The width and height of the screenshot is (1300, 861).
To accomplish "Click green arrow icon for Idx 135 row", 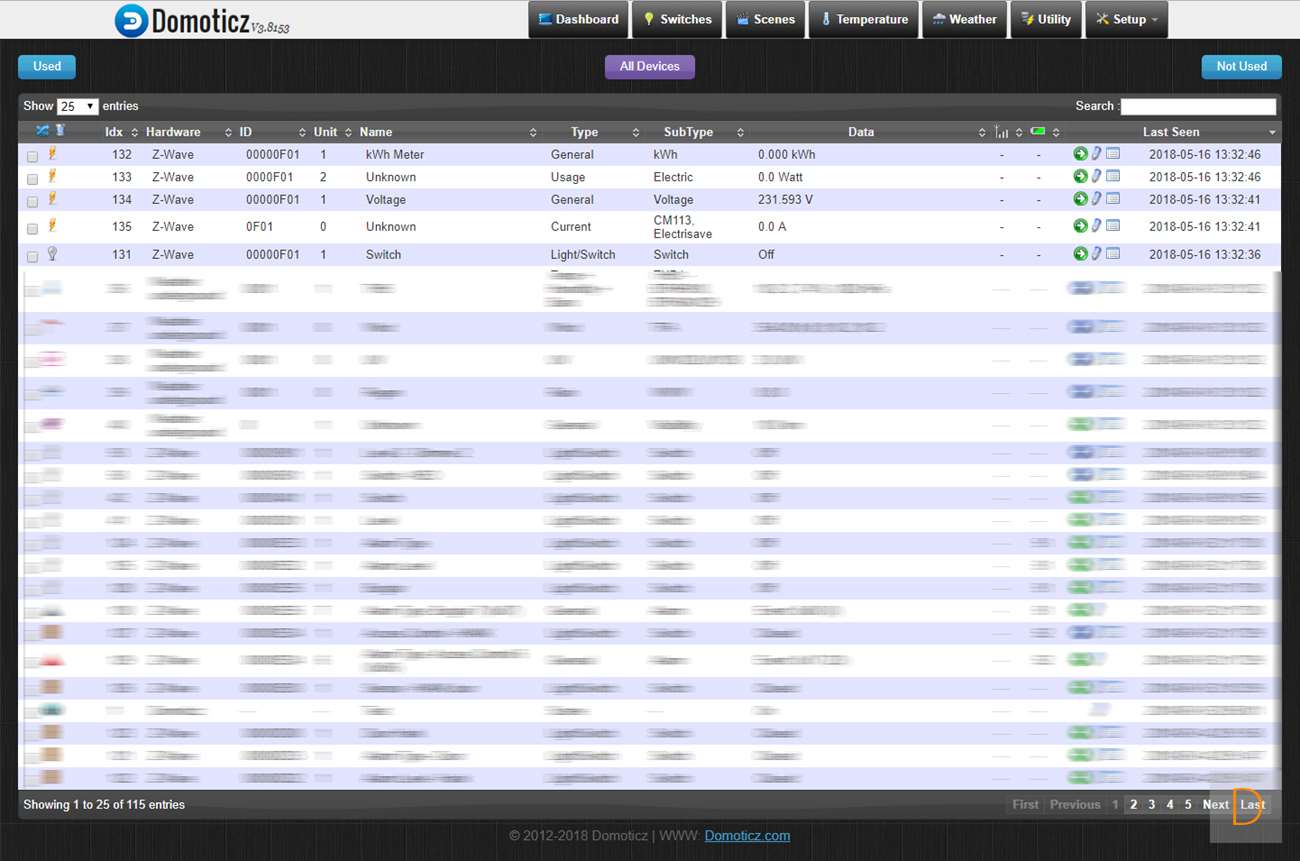I will click(1080, 226).
